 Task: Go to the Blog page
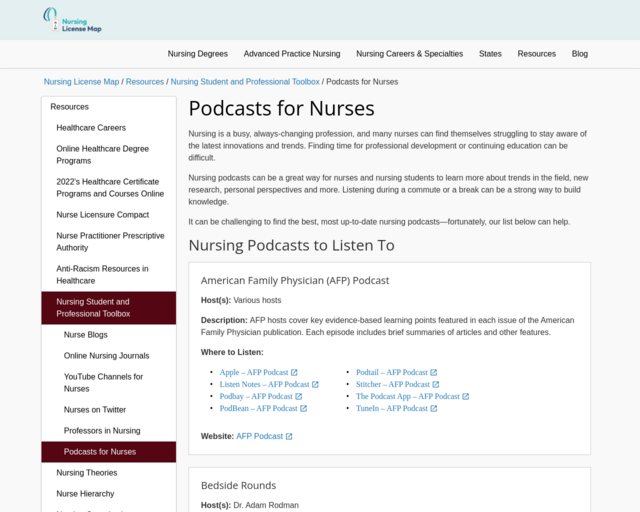point(580,54)
